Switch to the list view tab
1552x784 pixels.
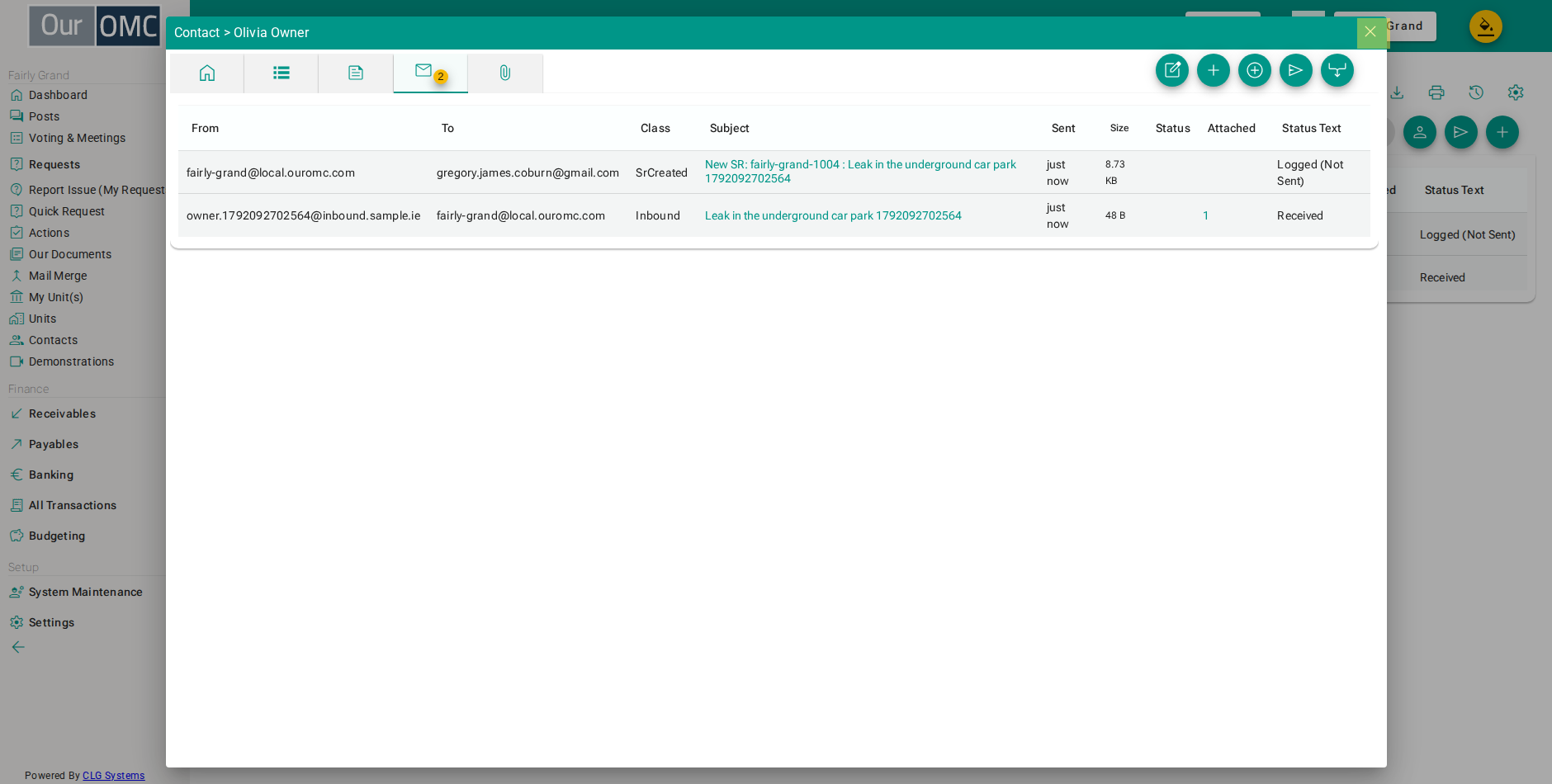[x=282, y=73]
